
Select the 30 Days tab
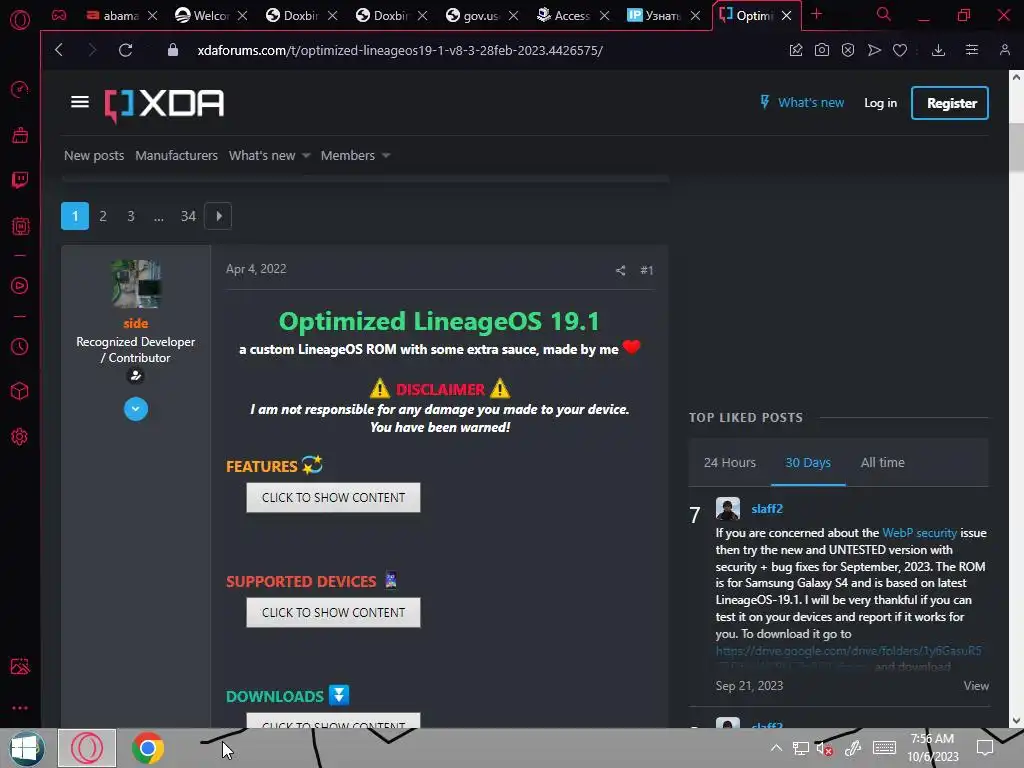(x=808, y=462)
